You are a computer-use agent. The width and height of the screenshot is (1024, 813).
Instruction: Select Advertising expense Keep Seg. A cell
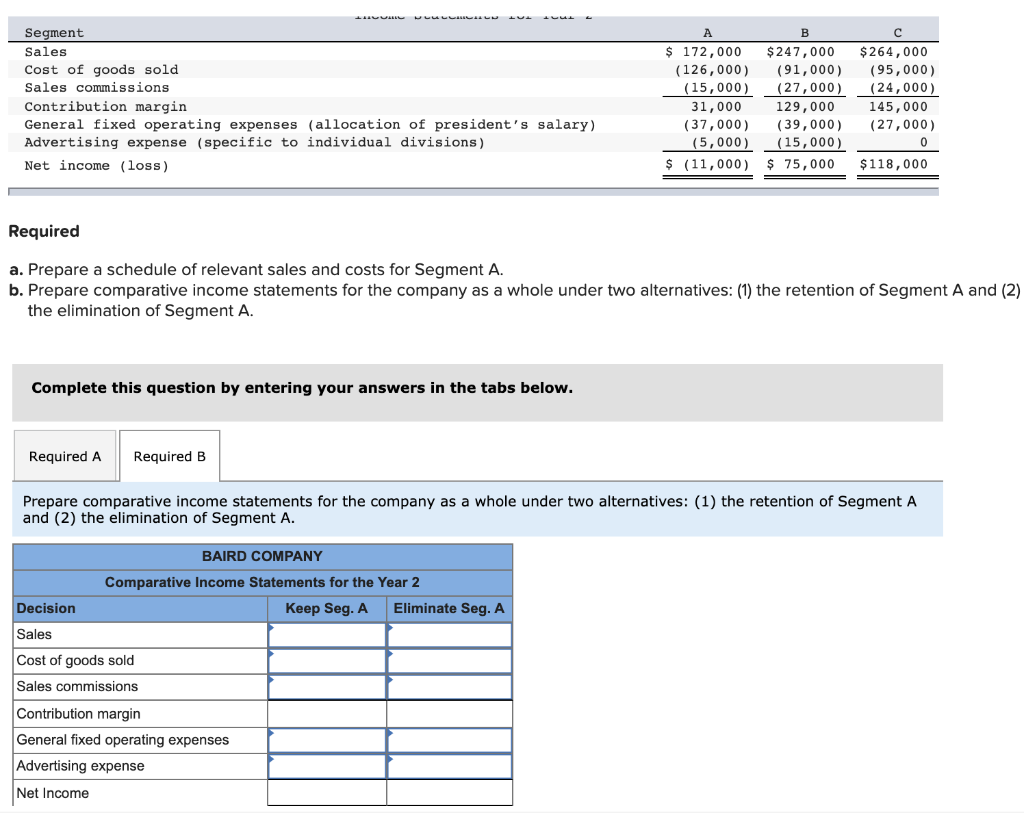click(327, 767)
